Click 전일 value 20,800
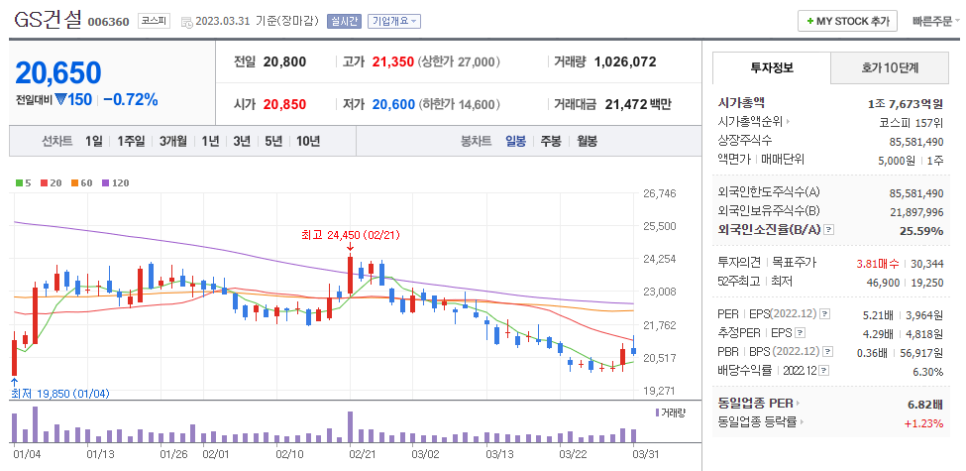The width and height of the screenshot is (966, 471). point(285,62)
